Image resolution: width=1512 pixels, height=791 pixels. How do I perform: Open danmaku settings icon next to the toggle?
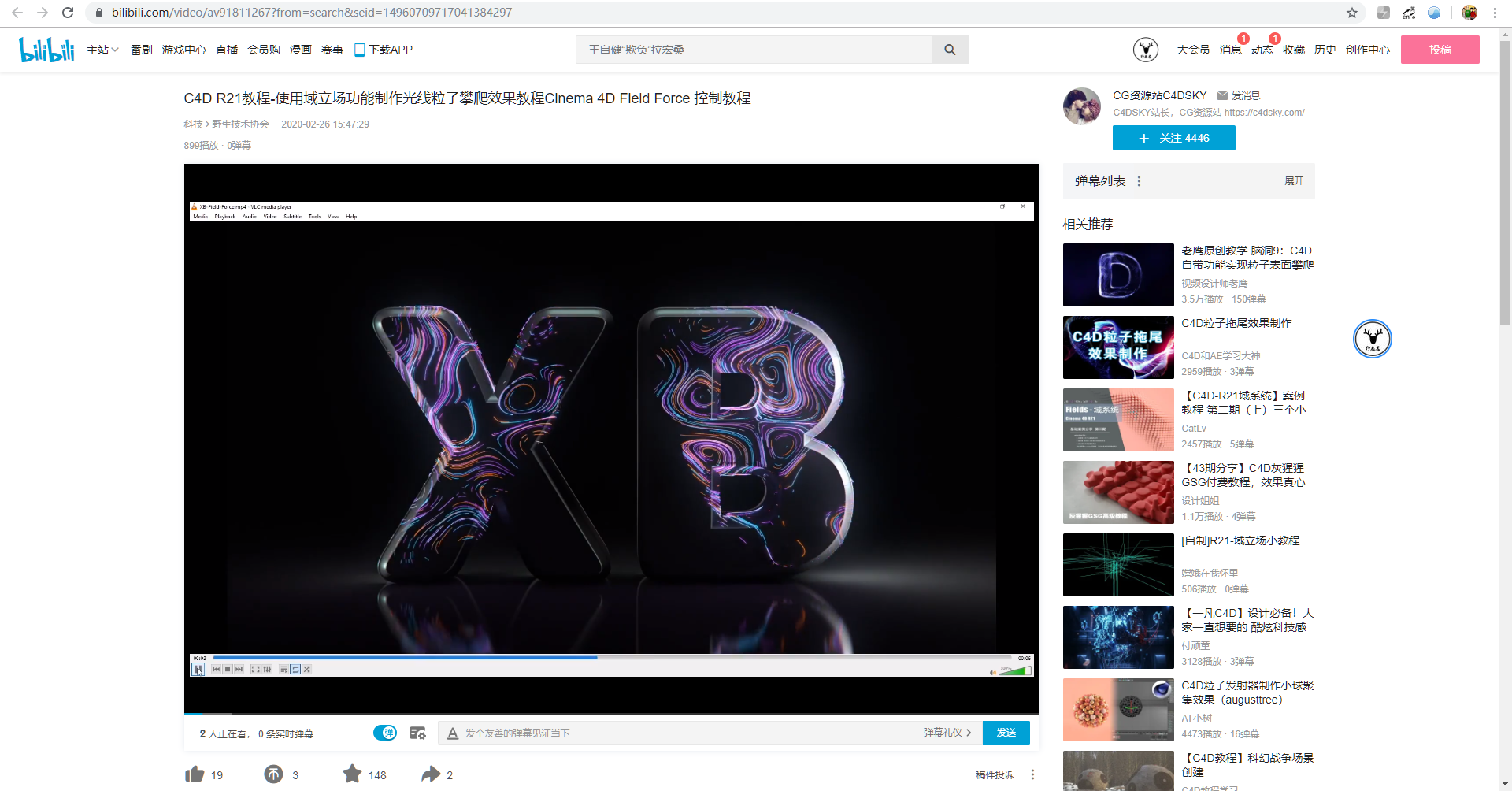pos(417,733)
